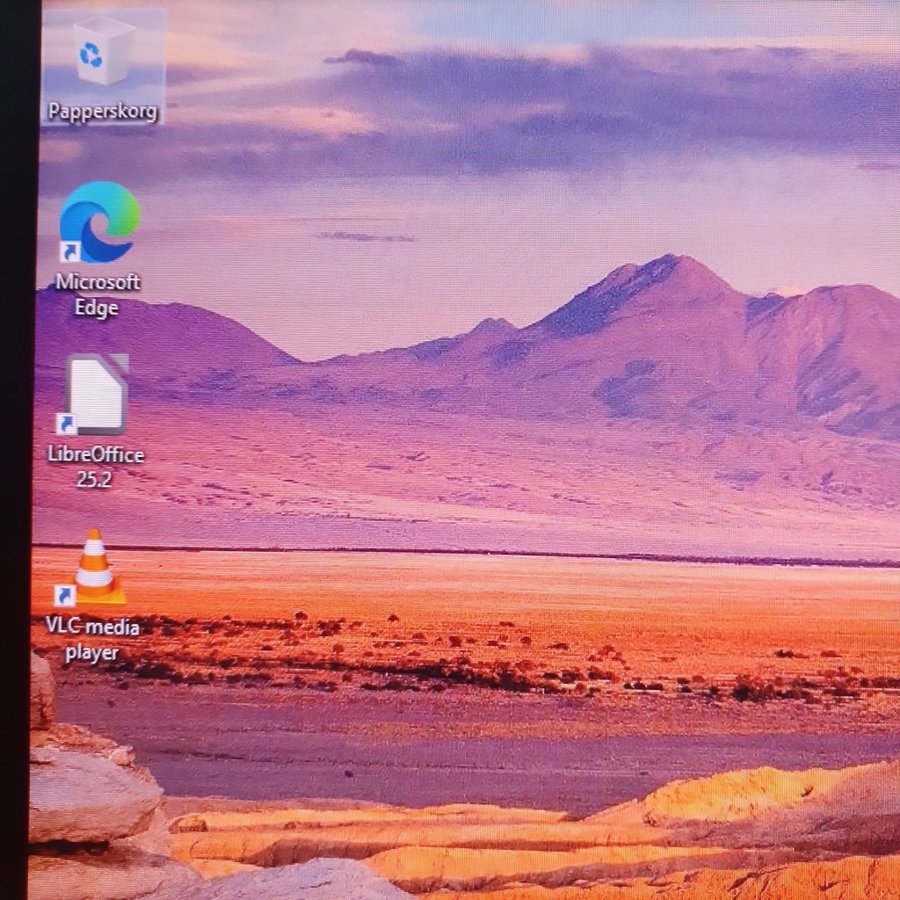Screen dimensions: 900x900
Task: Click the Microsoft Edge swirl logo icon
Action: point(99,221)
